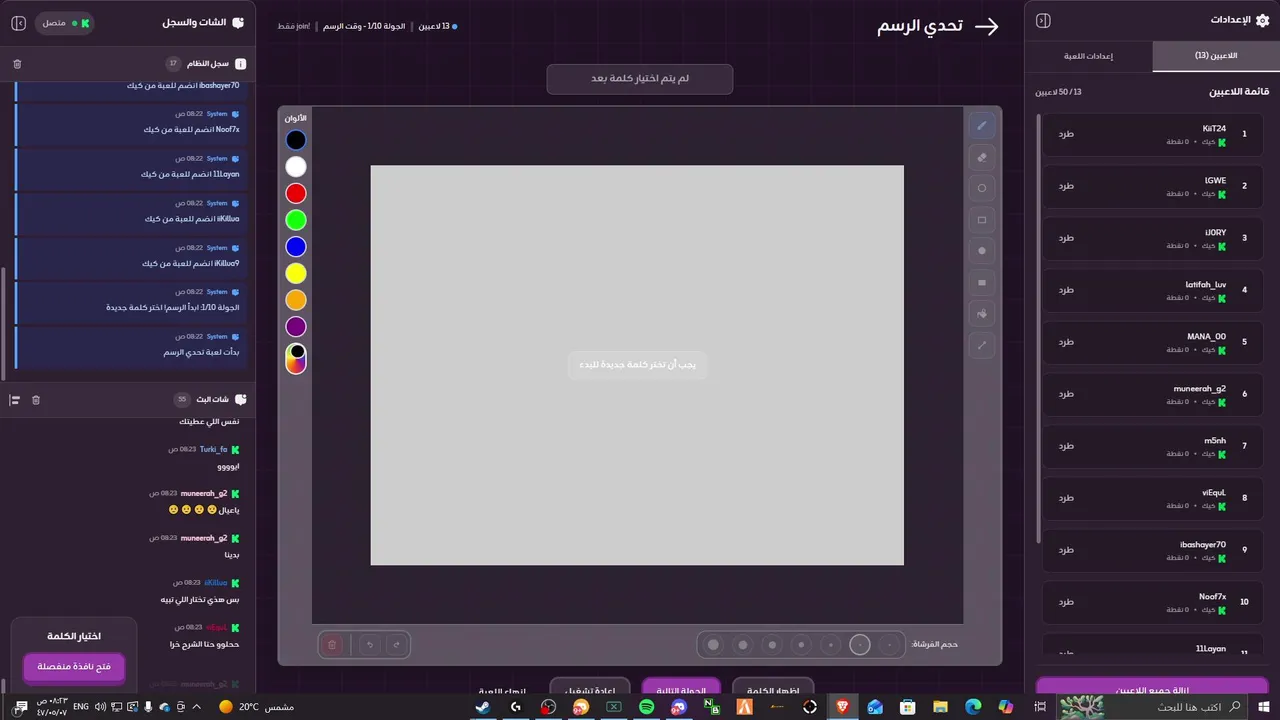The image size is (1280, 720).
Task: Kick player iJORY with طرد
Action: 1066,238
